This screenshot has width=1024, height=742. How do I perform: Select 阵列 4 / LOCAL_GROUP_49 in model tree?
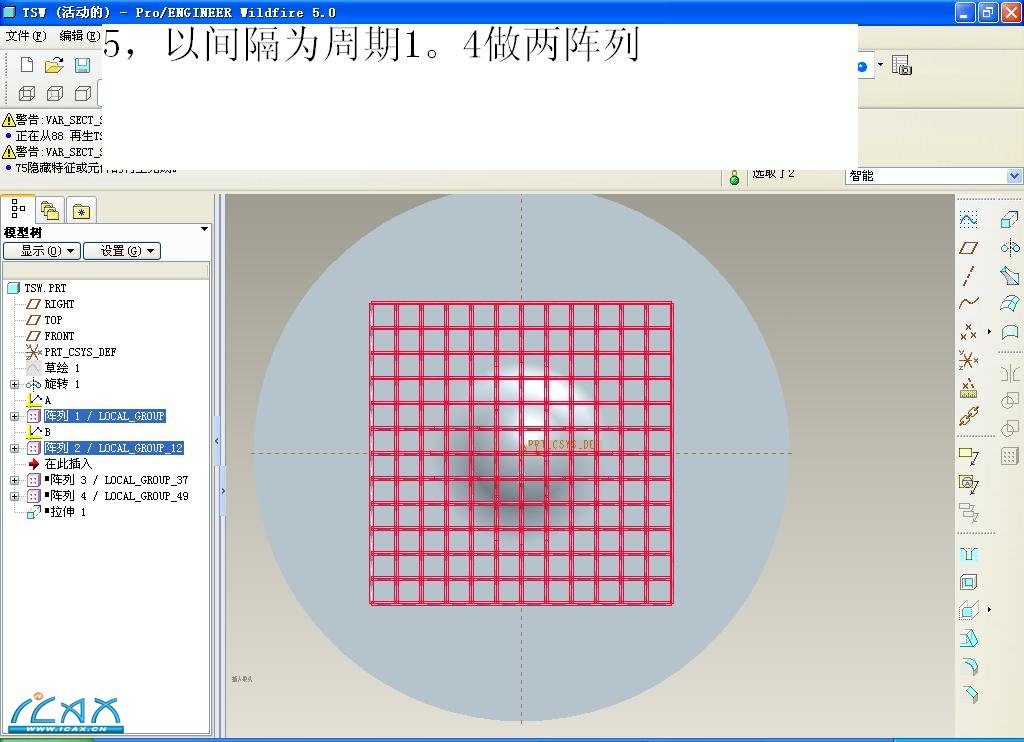(118, 496)
